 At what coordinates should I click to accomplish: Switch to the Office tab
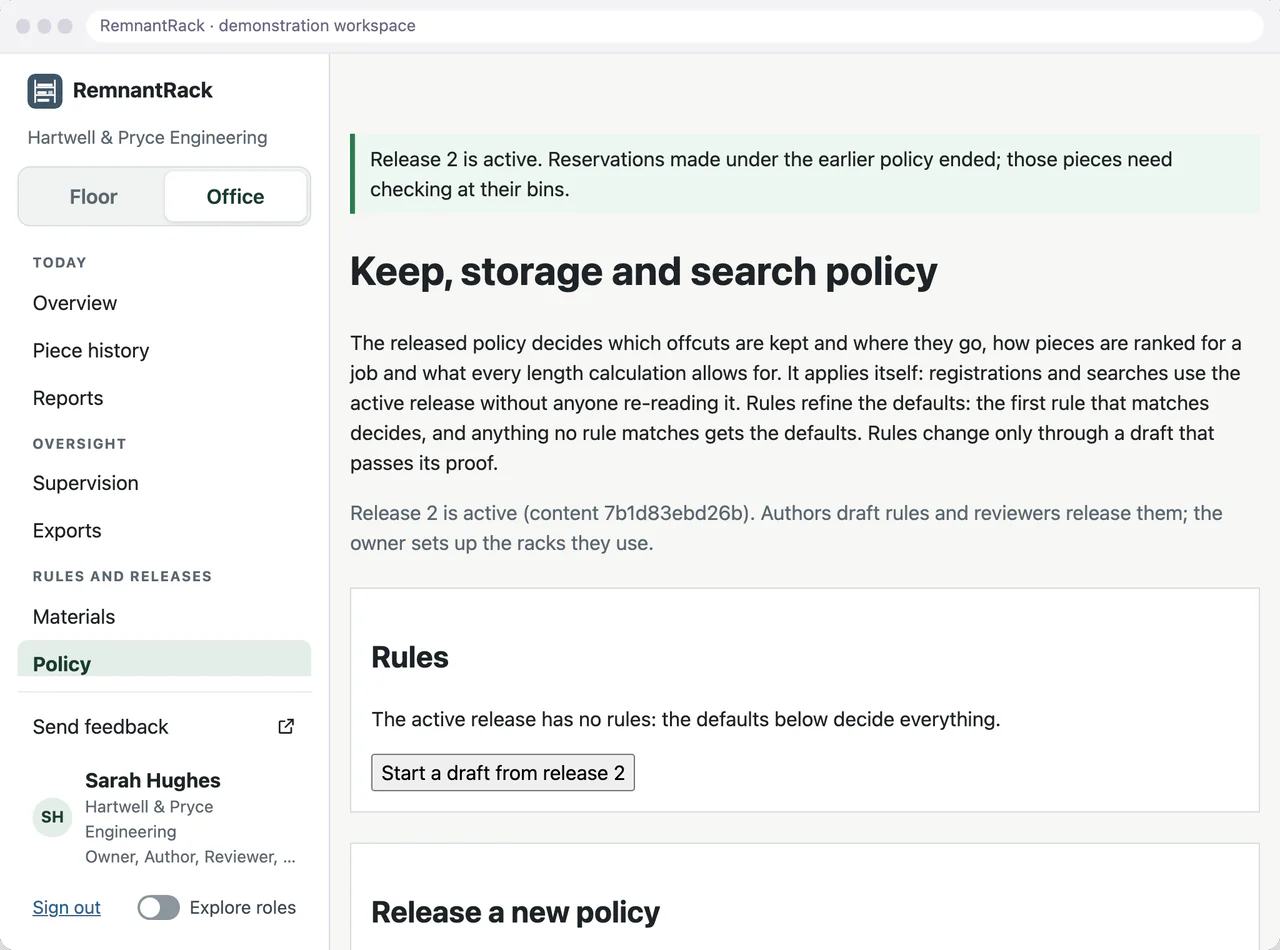tap(235, 197)
